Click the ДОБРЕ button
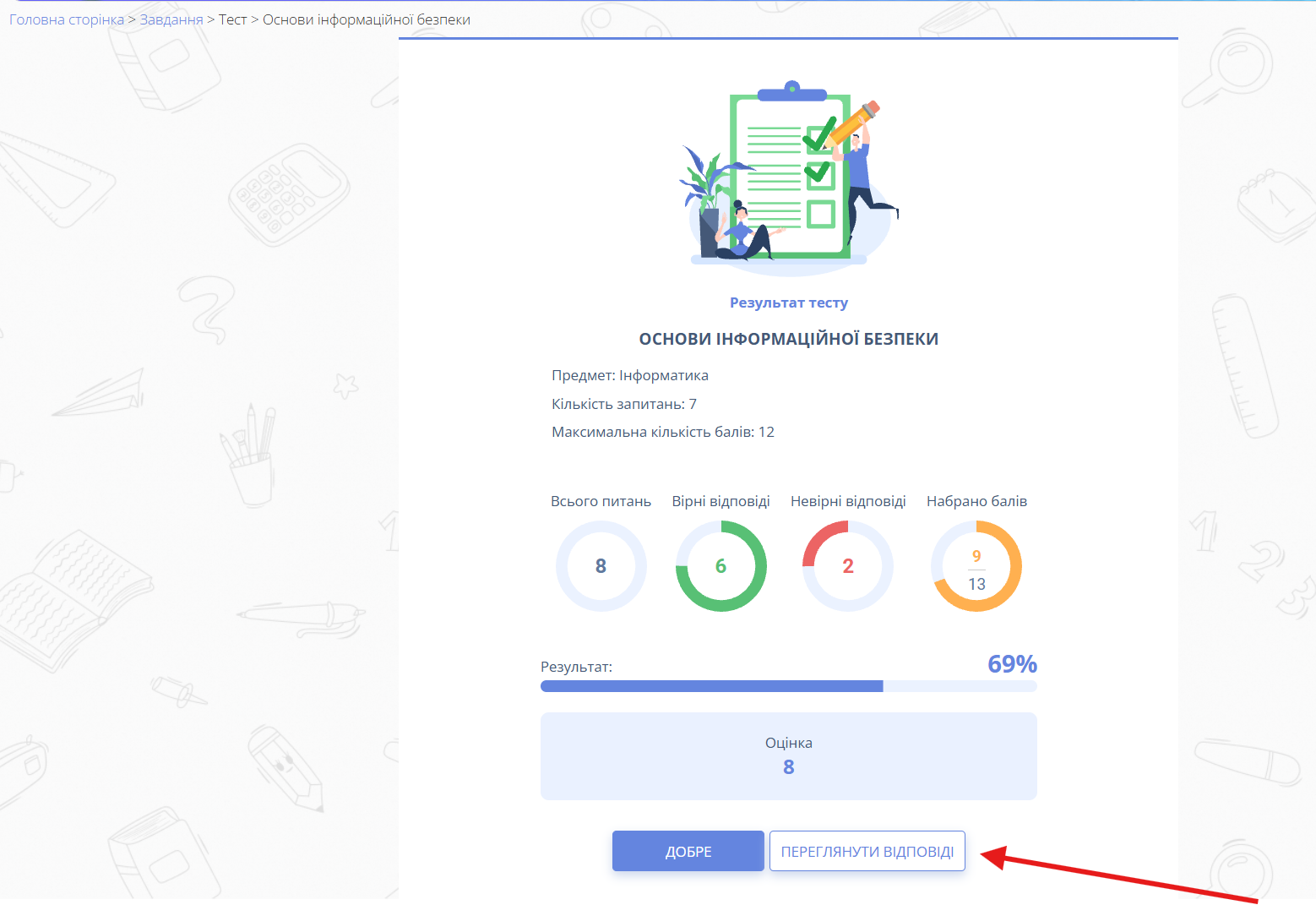1316x905 pixels. 688,851
